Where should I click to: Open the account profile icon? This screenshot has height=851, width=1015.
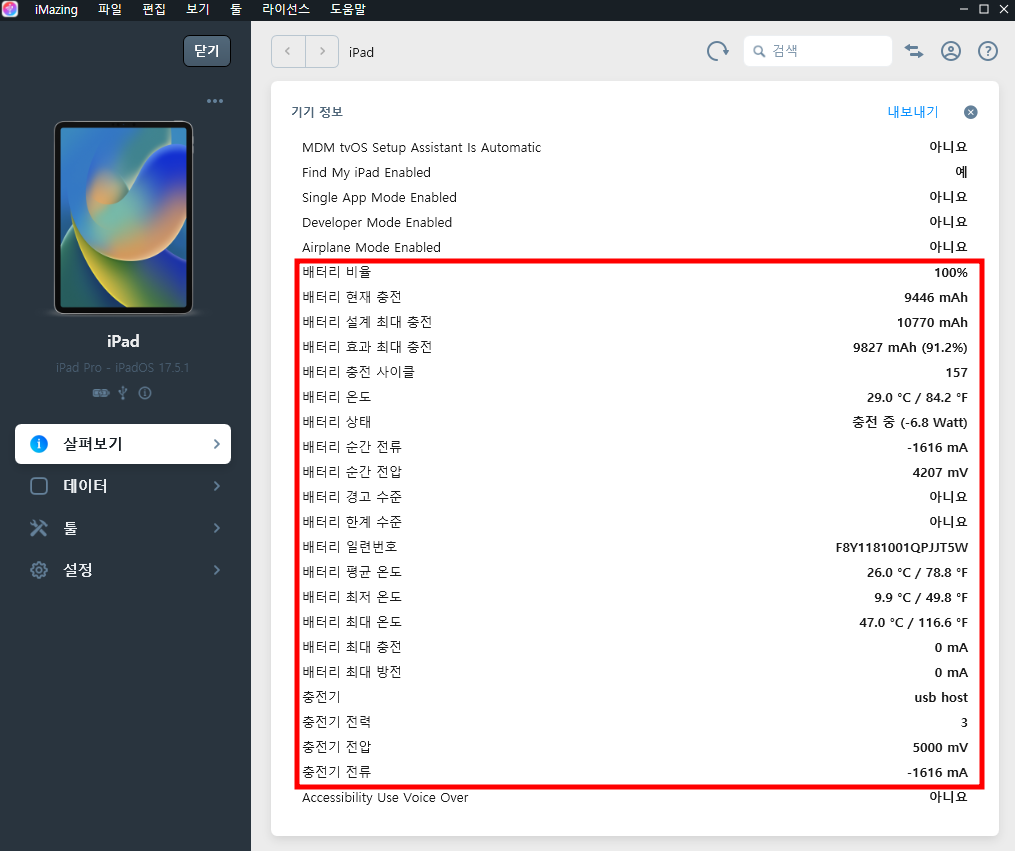click(951, 51)
